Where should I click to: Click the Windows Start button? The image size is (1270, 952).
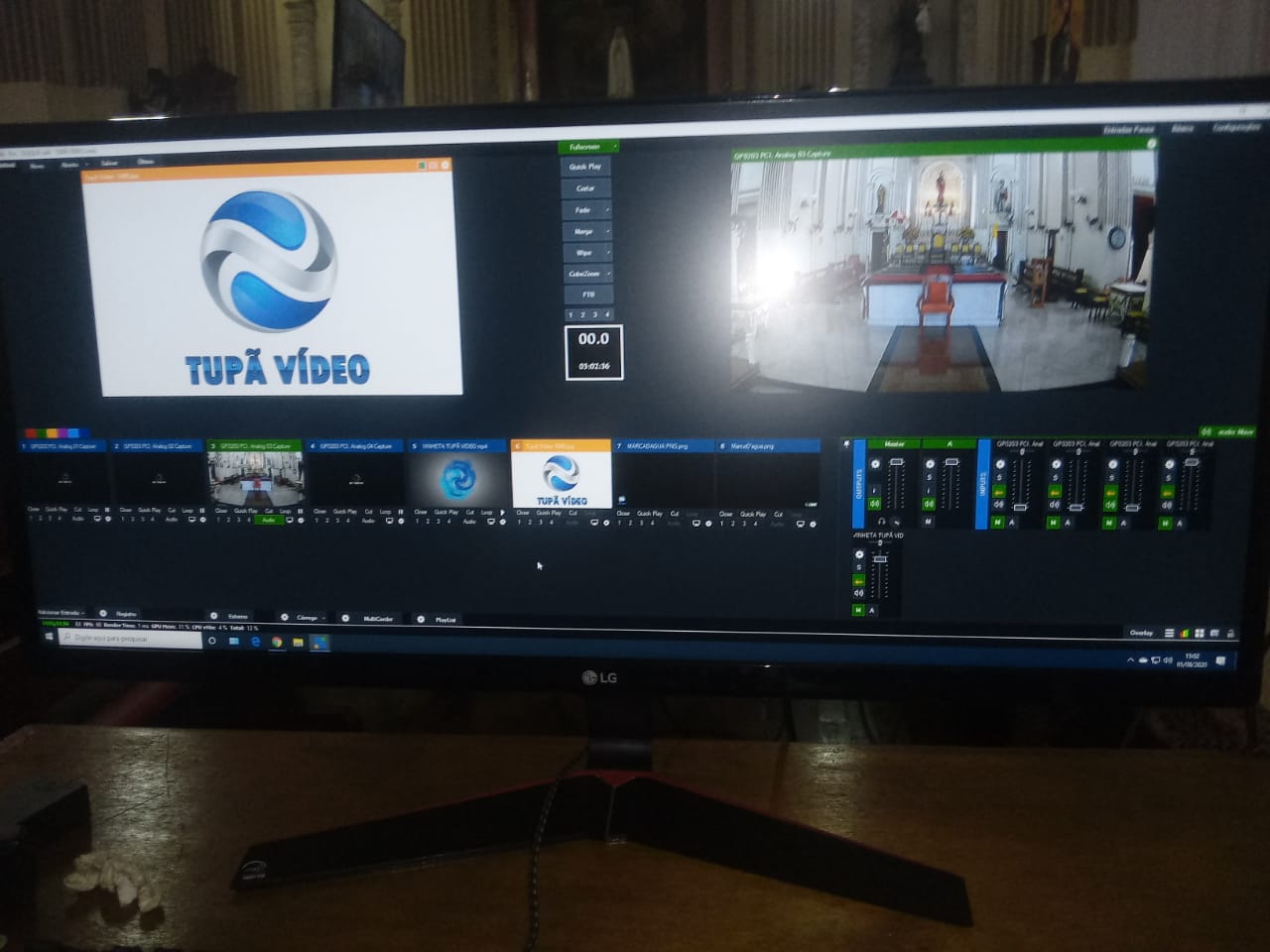pos(49,637)
